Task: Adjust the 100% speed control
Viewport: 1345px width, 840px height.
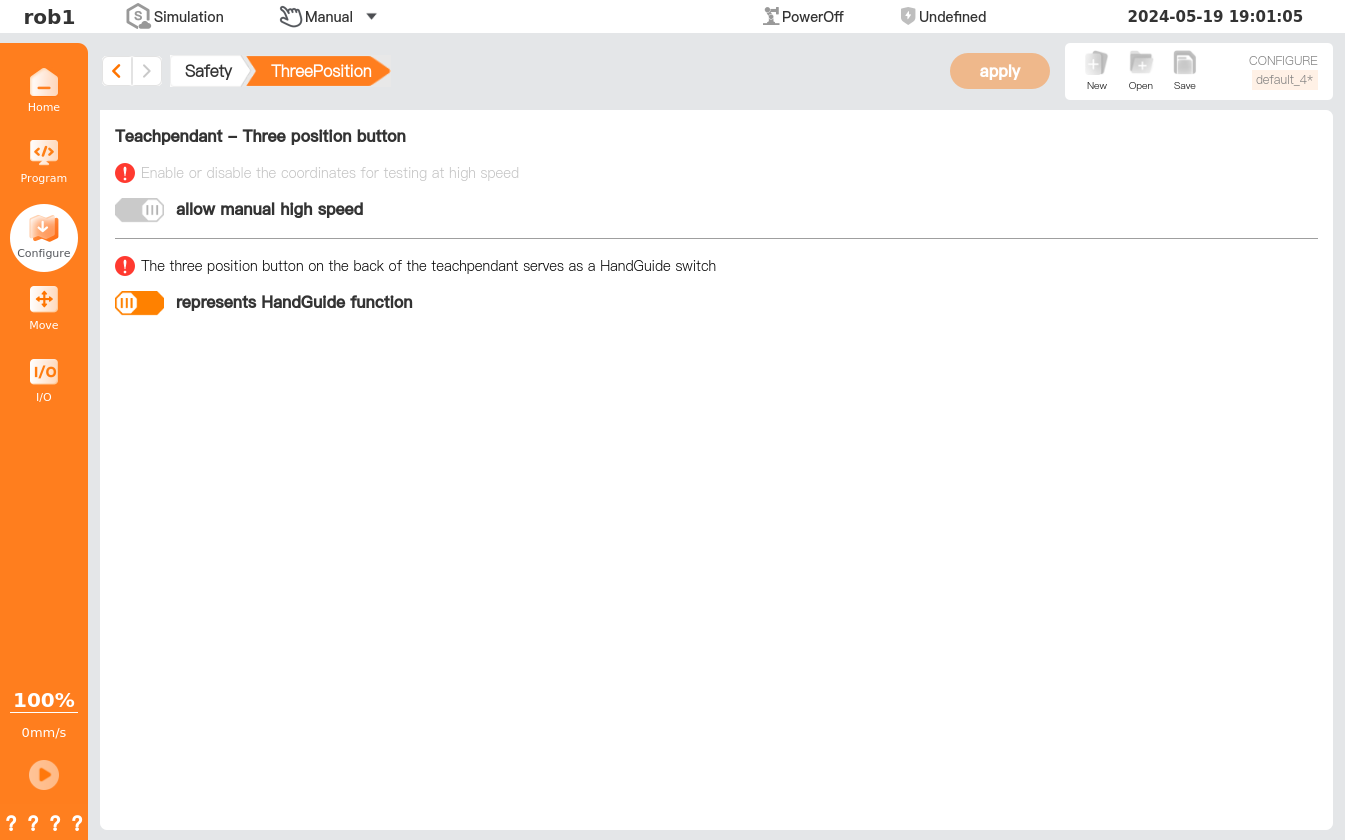Action: pos(43,701)
